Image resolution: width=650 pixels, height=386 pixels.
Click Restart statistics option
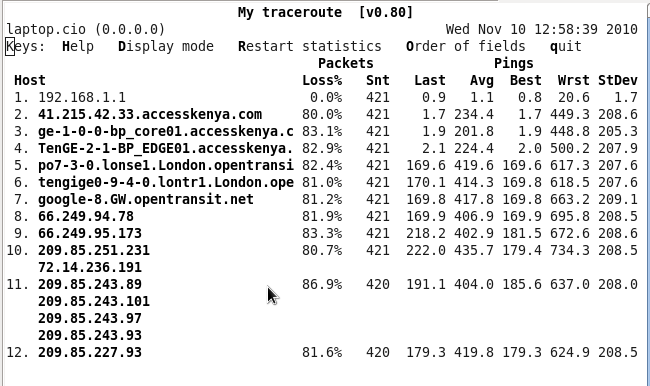click(x=310, y=46)
